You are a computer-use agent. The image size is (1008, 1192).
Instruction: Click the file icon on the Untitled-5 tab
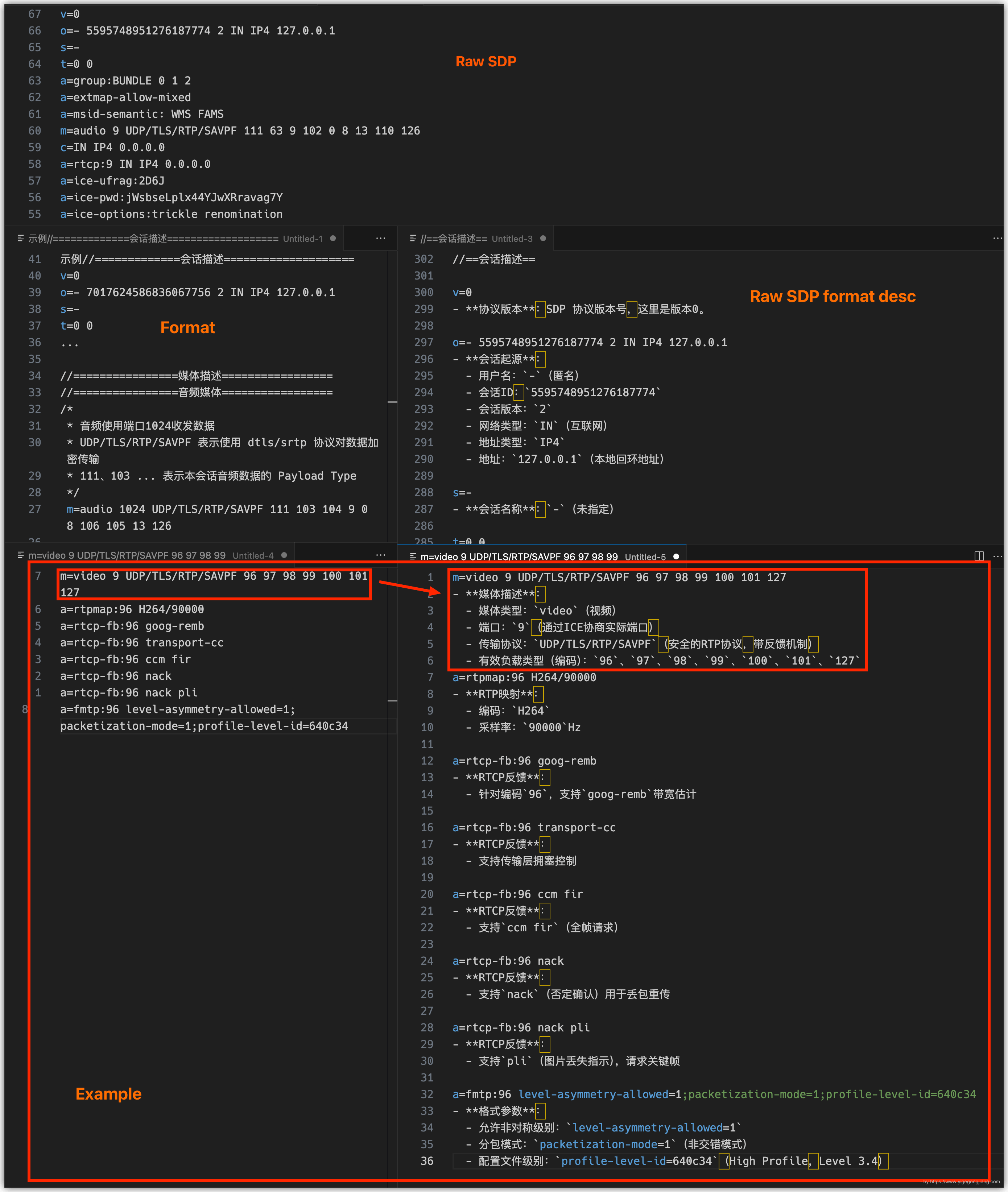pyautogui.click(x=413, y=556)
